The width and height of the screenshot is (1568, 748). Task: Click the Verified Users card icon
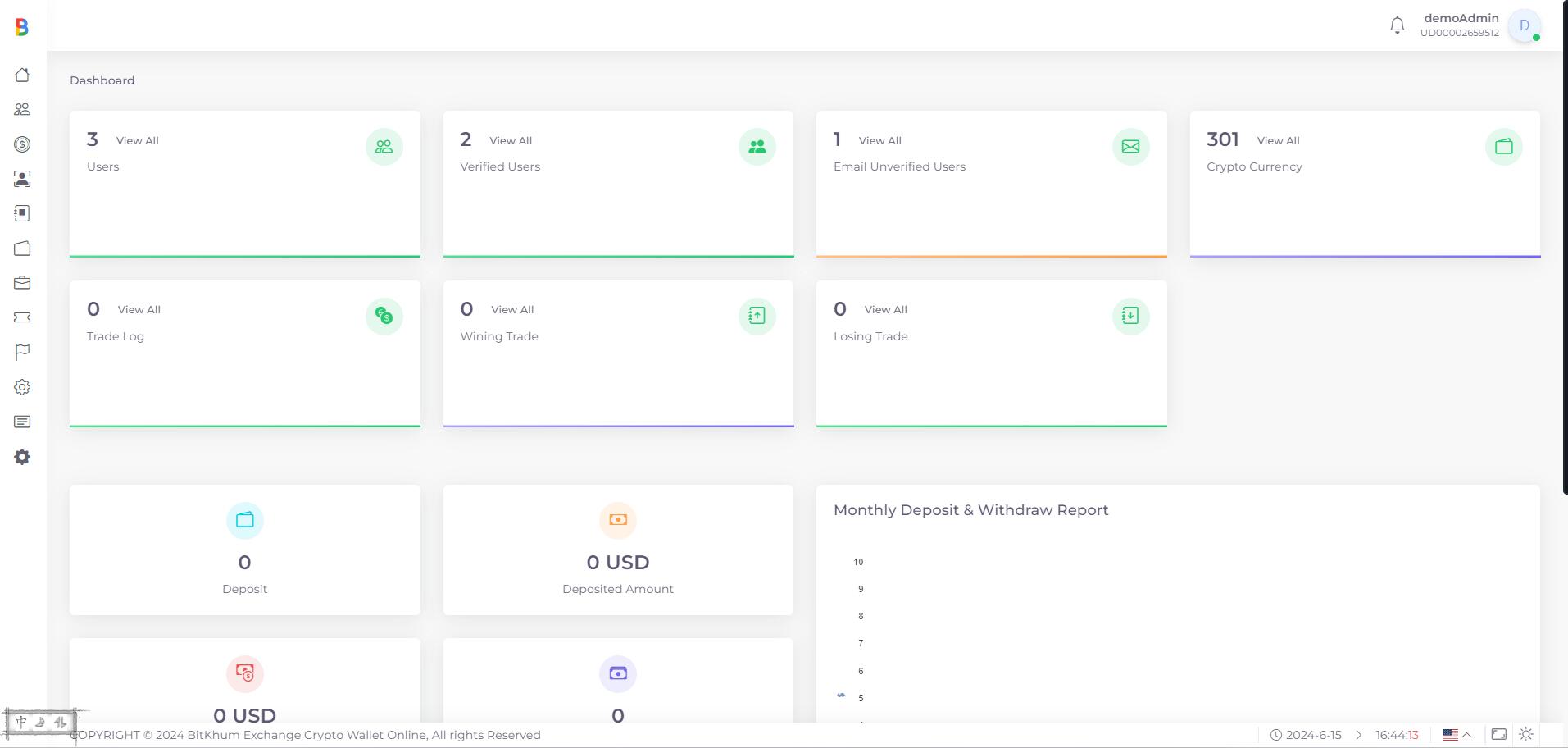pos(757,147)
